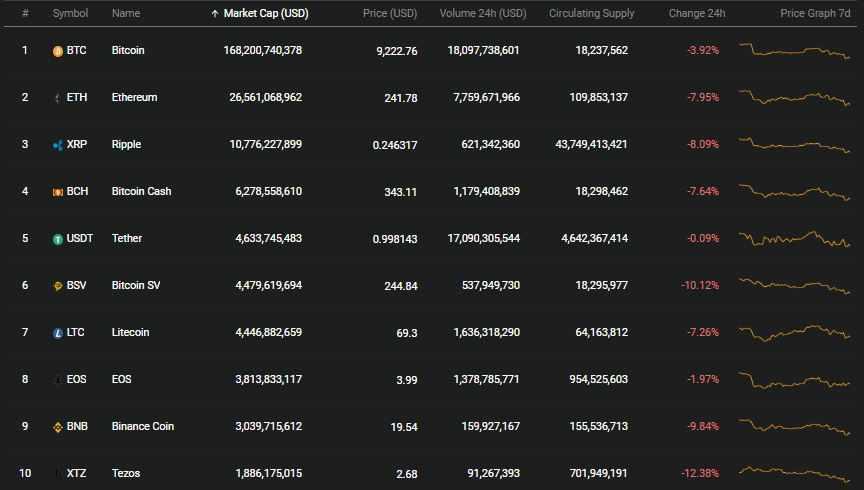Screen dimensions: 864x490
Task: Click the Bitcoin BTC coin icon
Action: 58,51
